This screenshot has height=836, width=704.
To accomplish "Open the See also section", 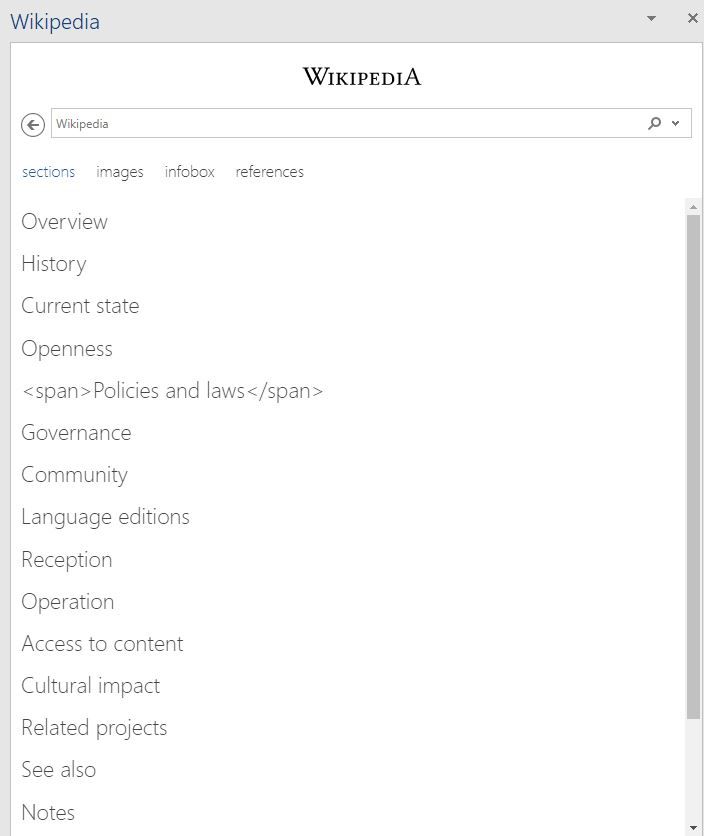I will click(x=59, y=770).
